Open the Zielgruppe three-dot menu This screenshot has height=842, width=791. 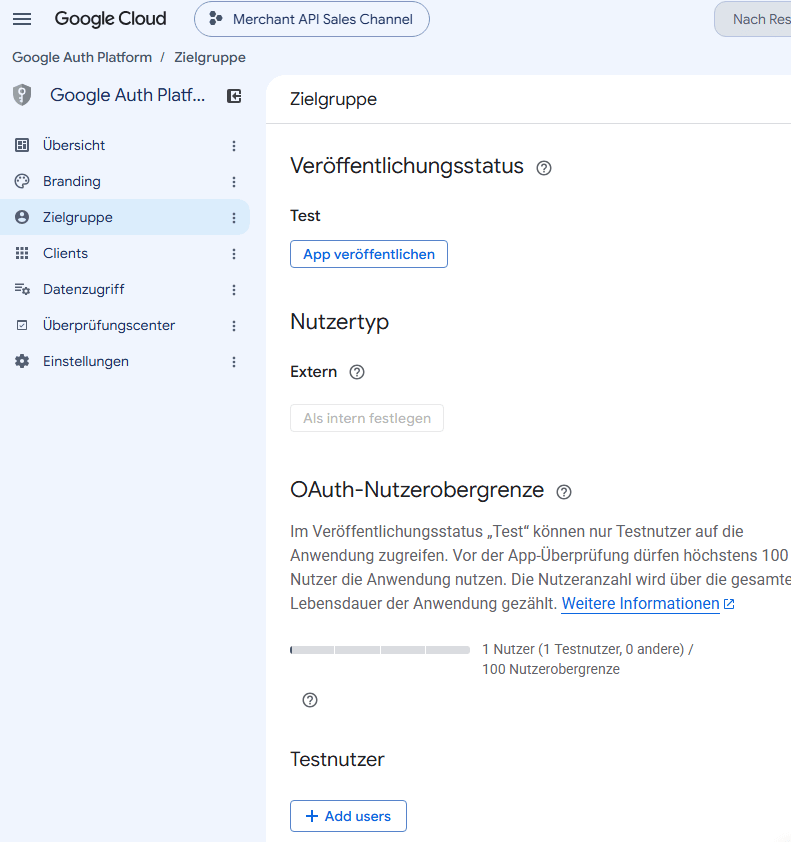coord(234,218)
